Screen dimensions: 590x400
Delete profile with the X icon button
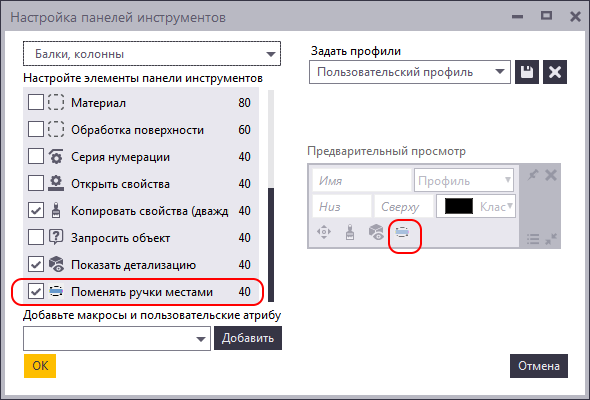click(555, 72)
